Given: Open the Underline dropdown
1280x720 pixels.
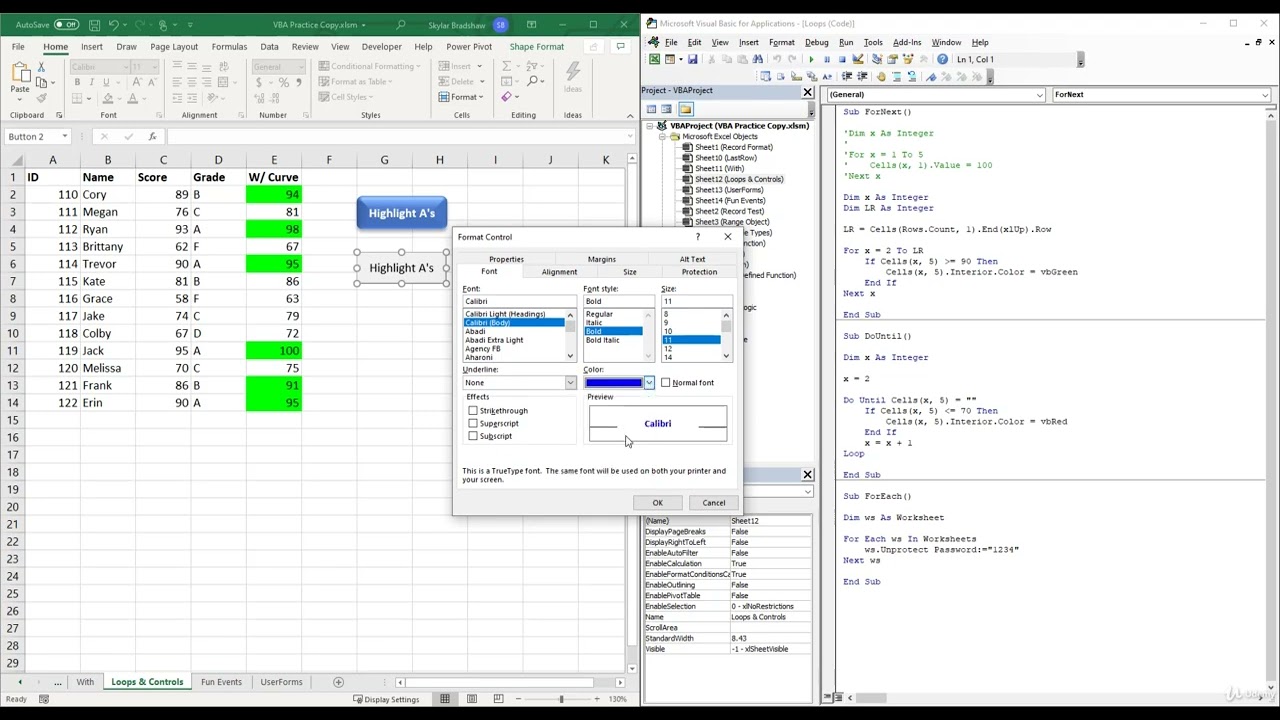Looking at the screenshot, I should click(x=570, y=383).
